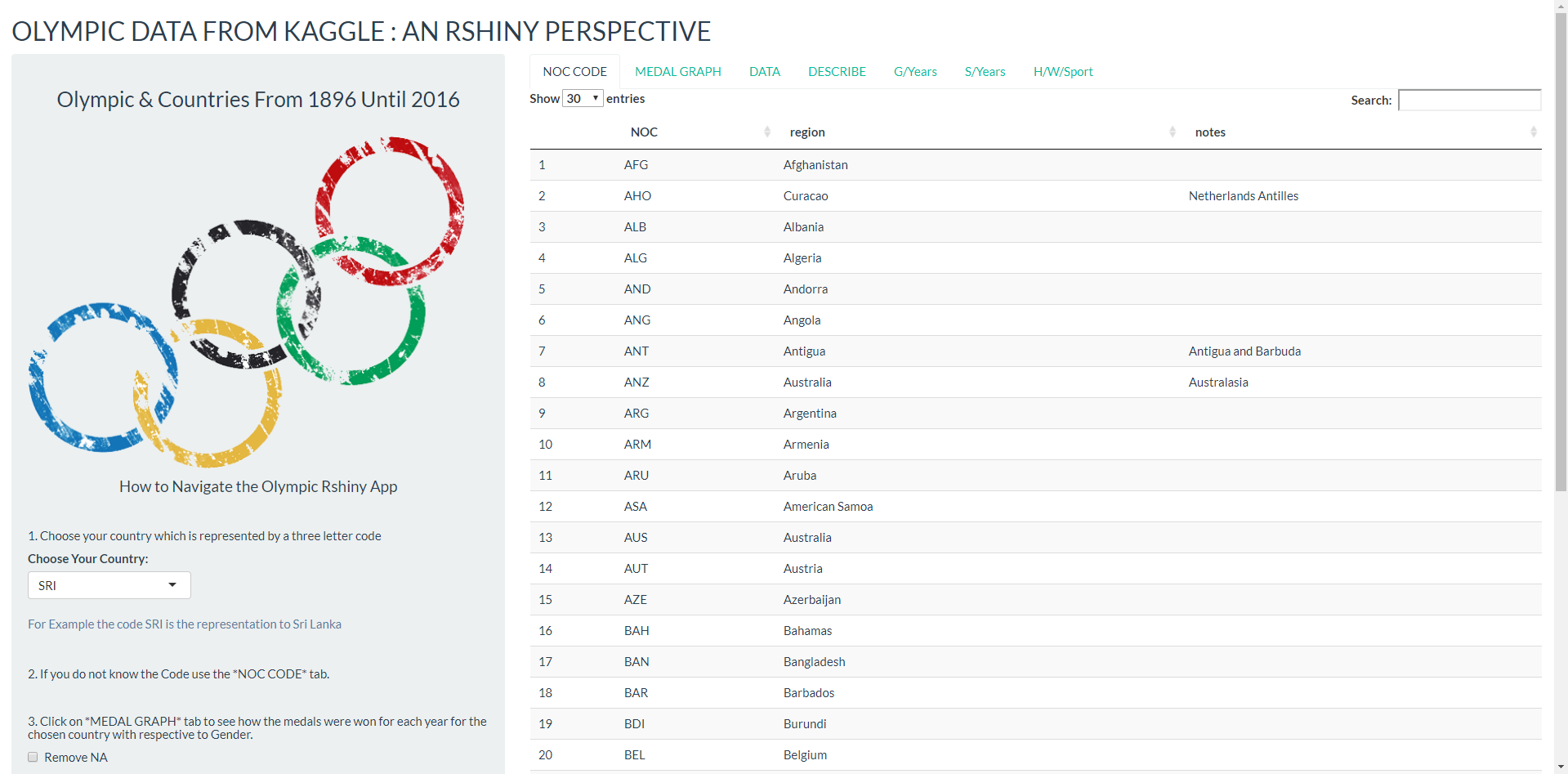Screen dimensions: 1568x774
Task: Switch to the MEDAL GRAPH tab
Action: point(678,72)
